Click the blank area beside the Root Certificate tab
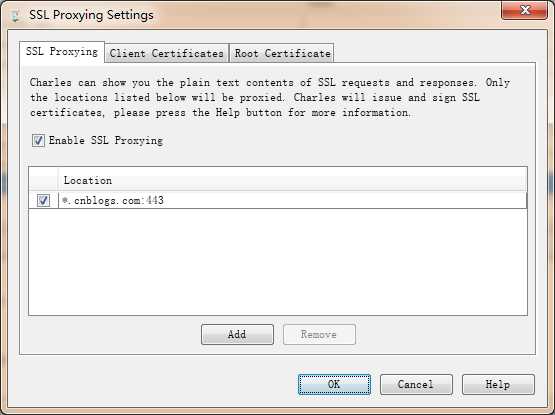 pos(435,53)
